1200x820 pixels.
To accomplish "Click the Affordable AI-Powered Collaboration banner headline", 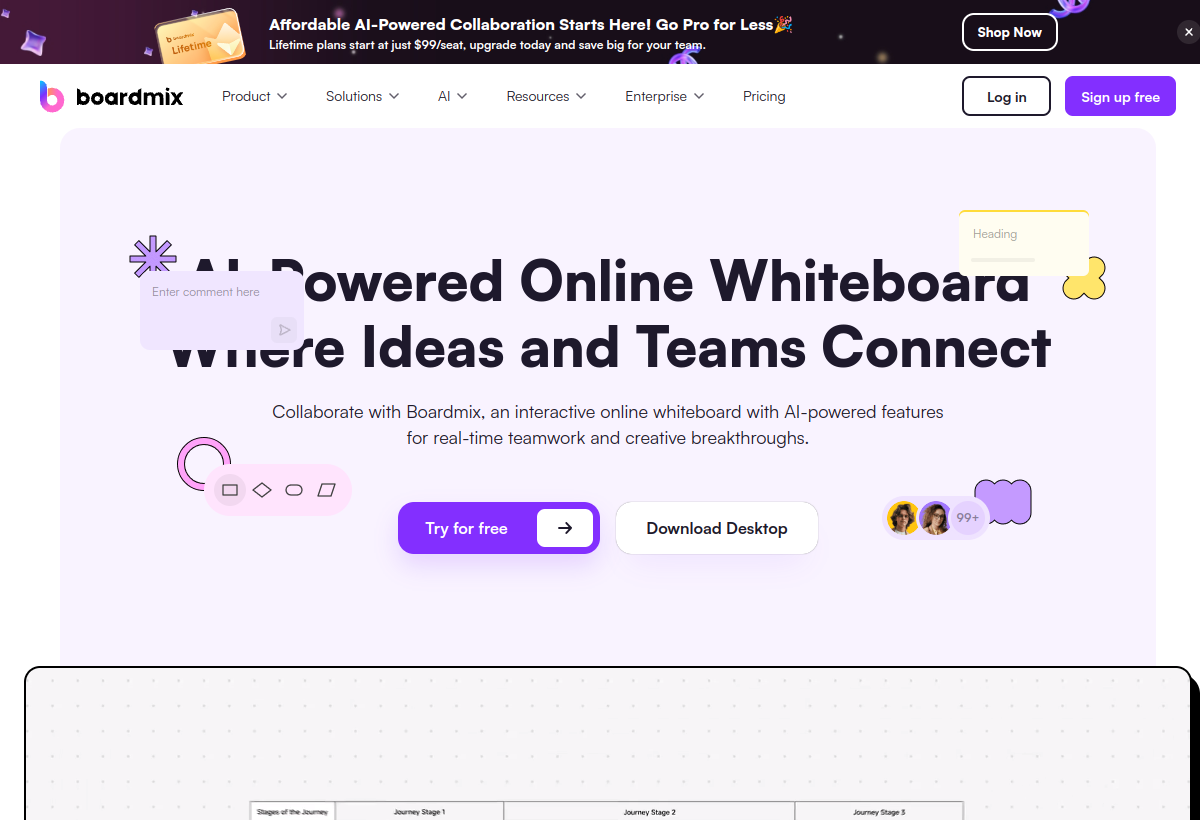I will [x=531, y=24].
